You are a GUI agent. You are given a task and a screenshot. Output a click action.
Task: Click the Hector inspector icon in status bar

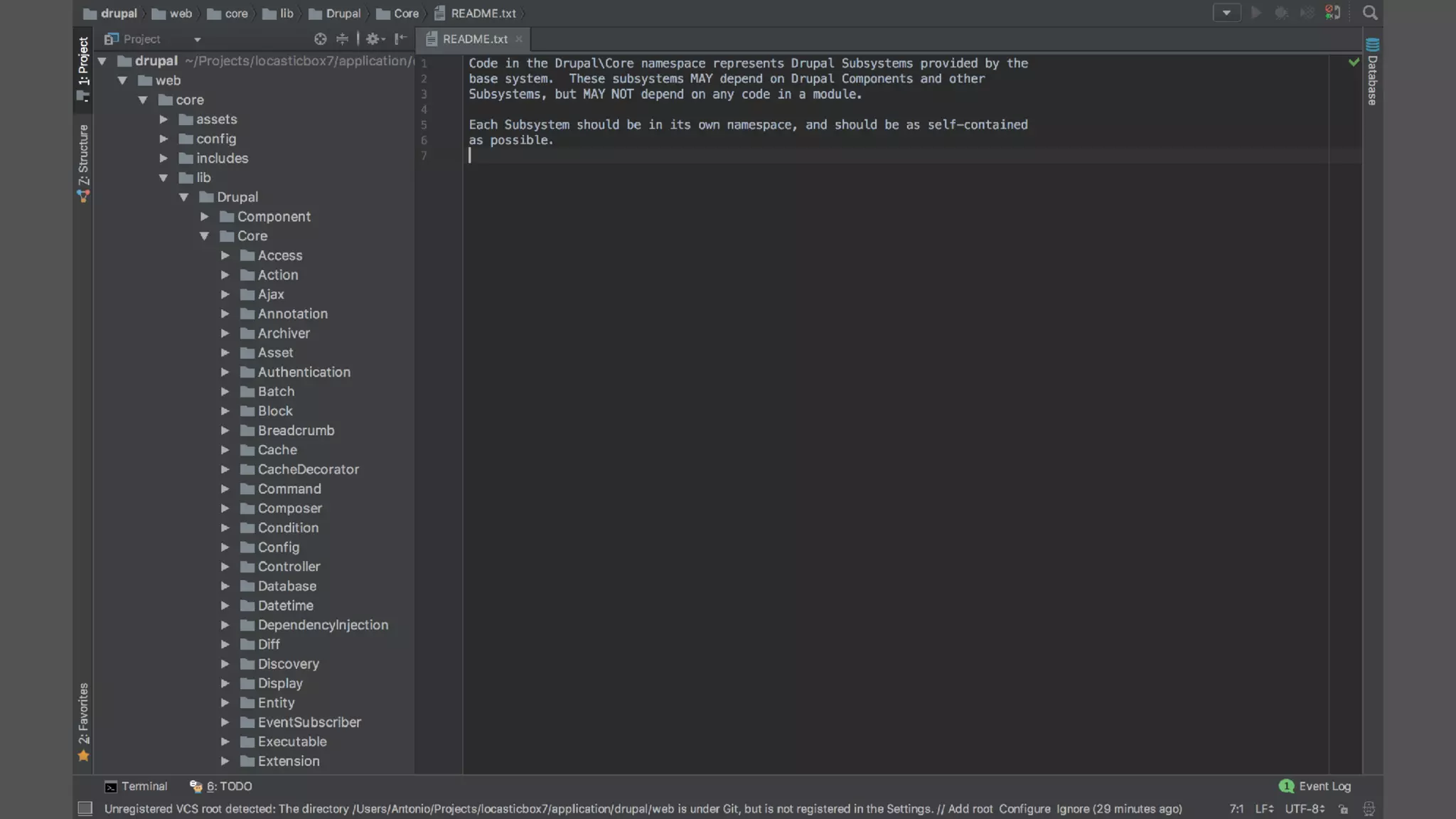click(x=1369, y=809)
